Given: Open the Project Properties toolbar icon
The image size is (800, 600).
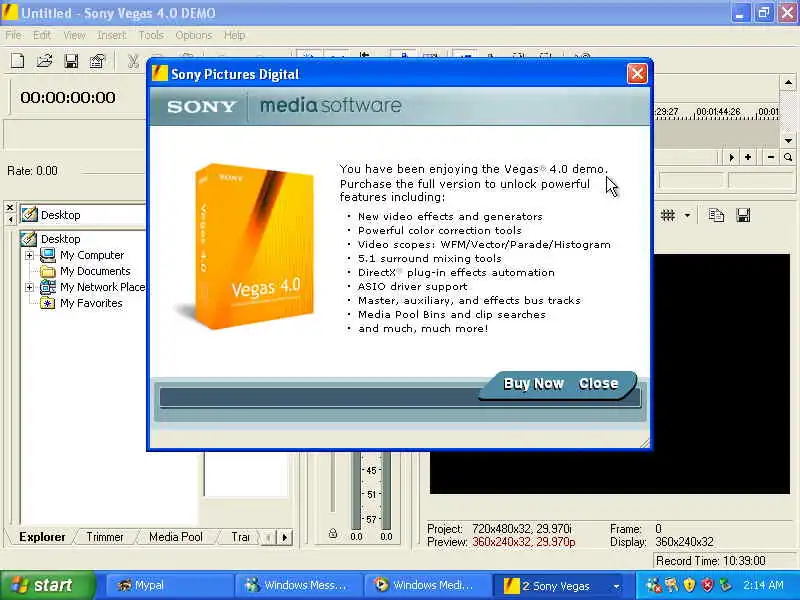Looking at the screenshot, I should (97, 61).
